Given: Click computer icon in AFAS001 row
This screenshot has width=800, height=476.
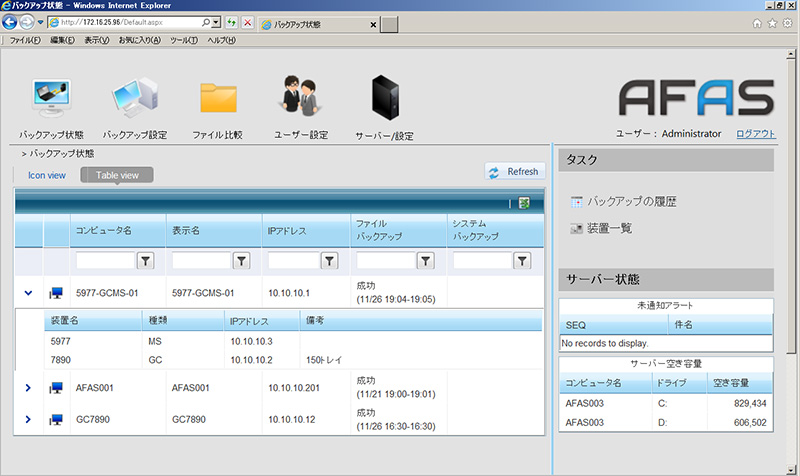Looking at the screenshot, I should click(56, 388).
